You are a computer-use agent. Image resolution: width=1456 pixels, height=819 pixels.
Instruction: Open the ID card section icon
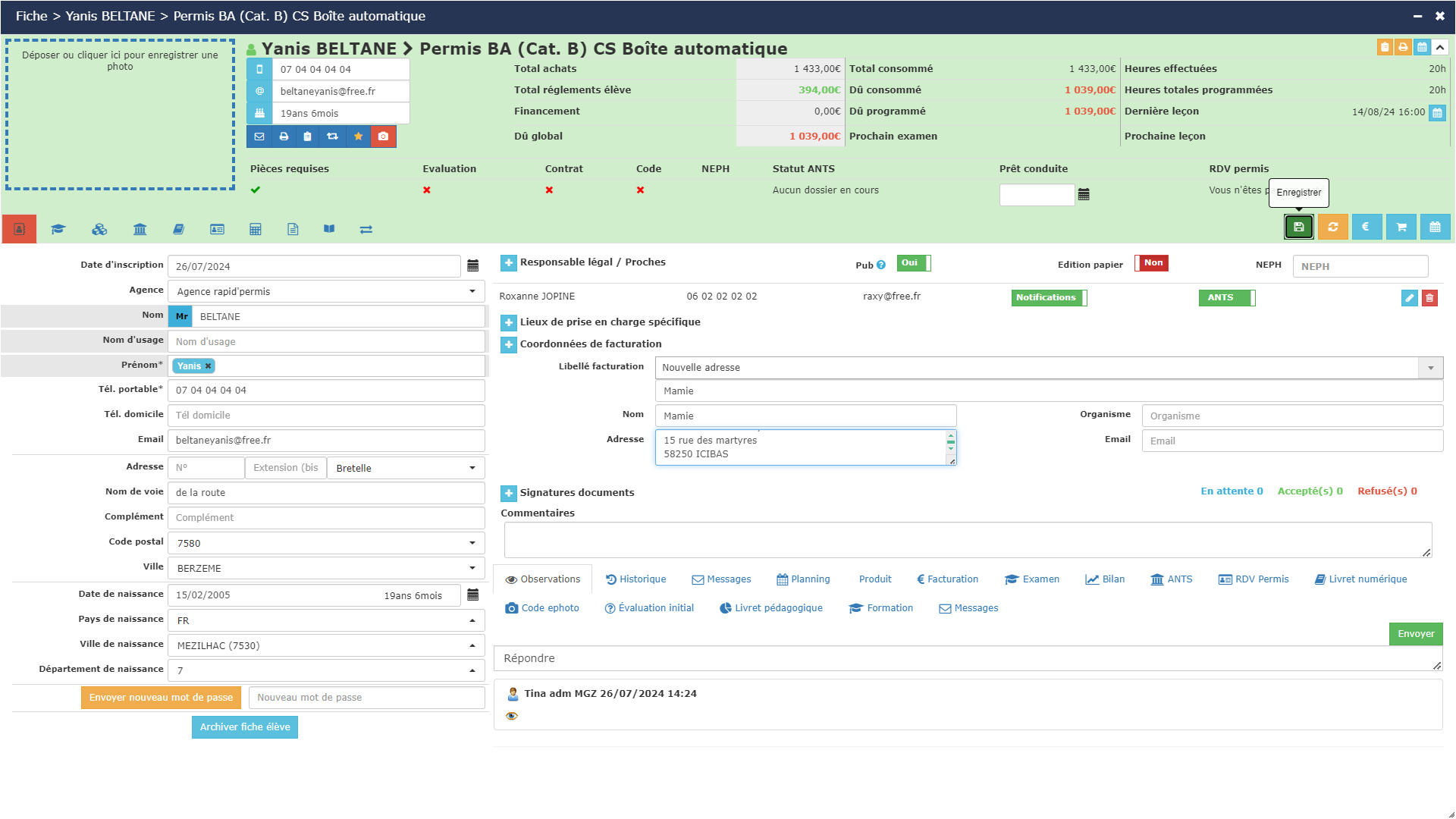[x=217, y=229]
